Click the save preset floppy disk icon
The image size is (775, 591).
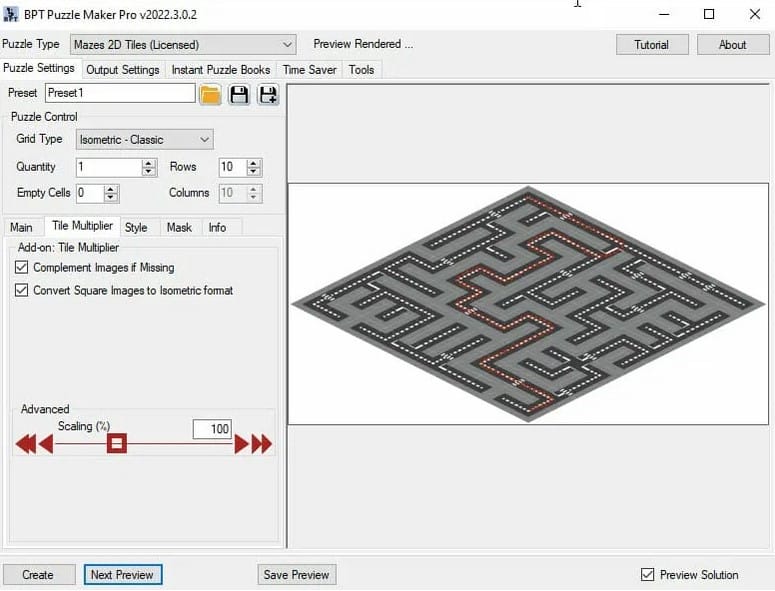click(239, 94)
